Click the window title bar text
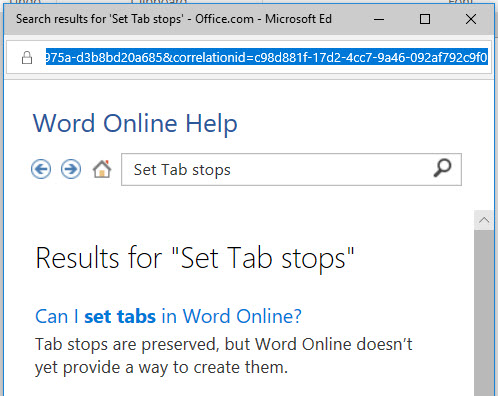498x396 pixels. click(174, 19)
